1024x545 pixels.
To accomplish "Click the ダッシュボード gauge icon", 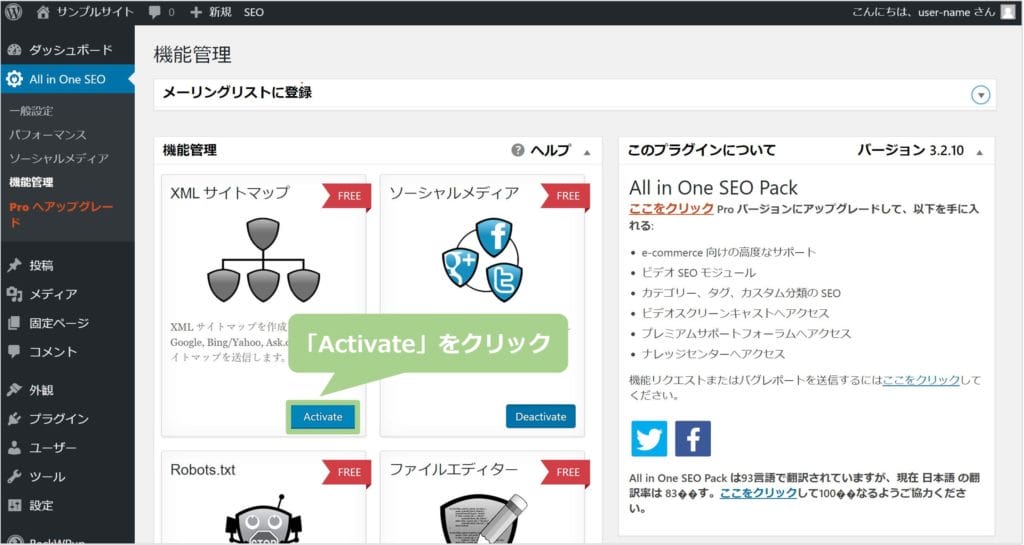I will coord(14,50).
